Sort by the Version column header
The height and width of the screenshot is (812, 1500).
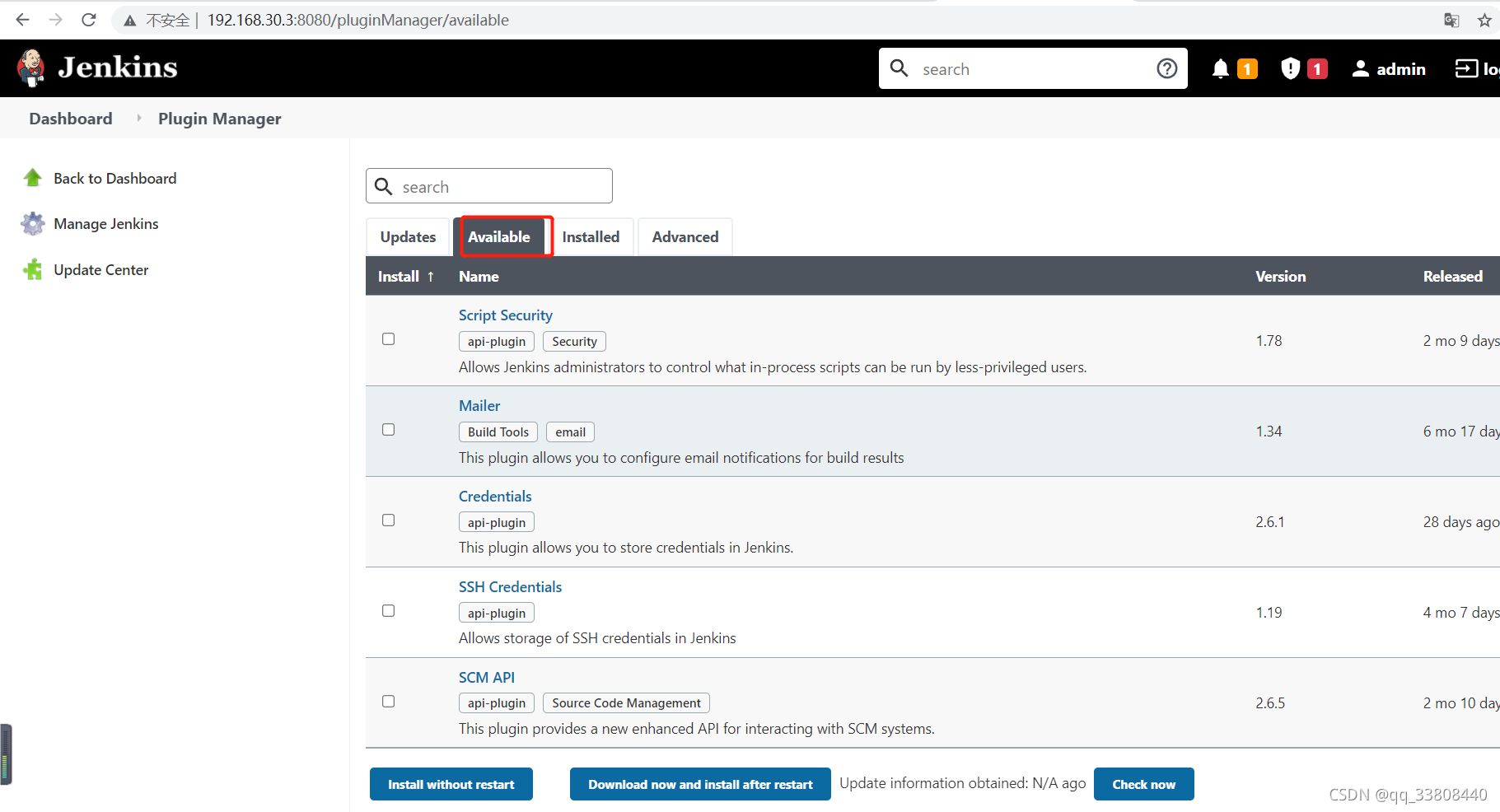click(1281, 277)
